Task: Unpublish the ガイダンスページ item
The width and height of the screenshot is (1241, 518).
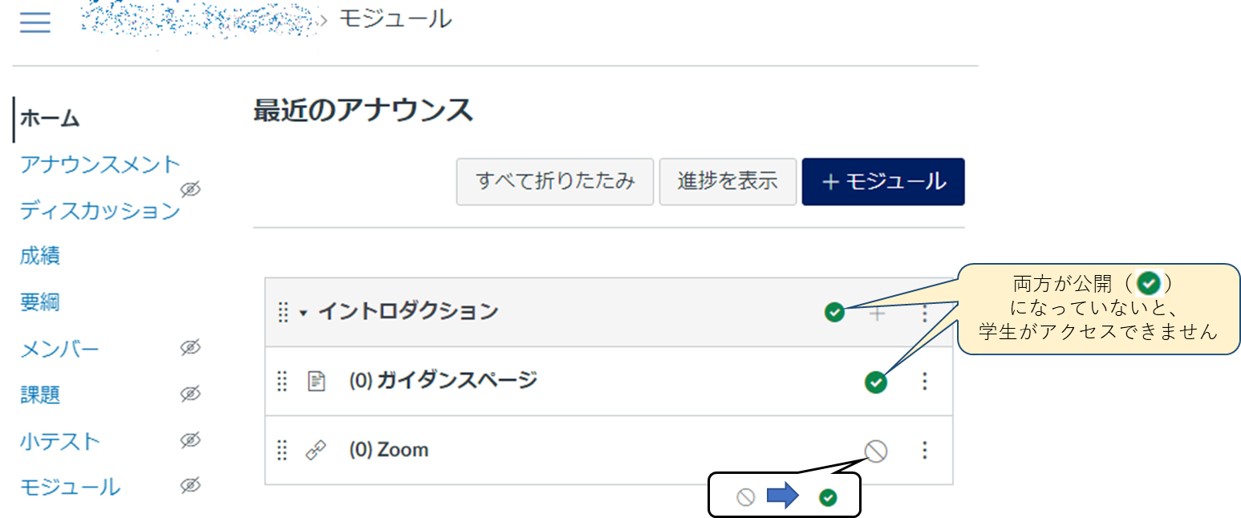Action: pyautogui.click(x=875, y=381)
